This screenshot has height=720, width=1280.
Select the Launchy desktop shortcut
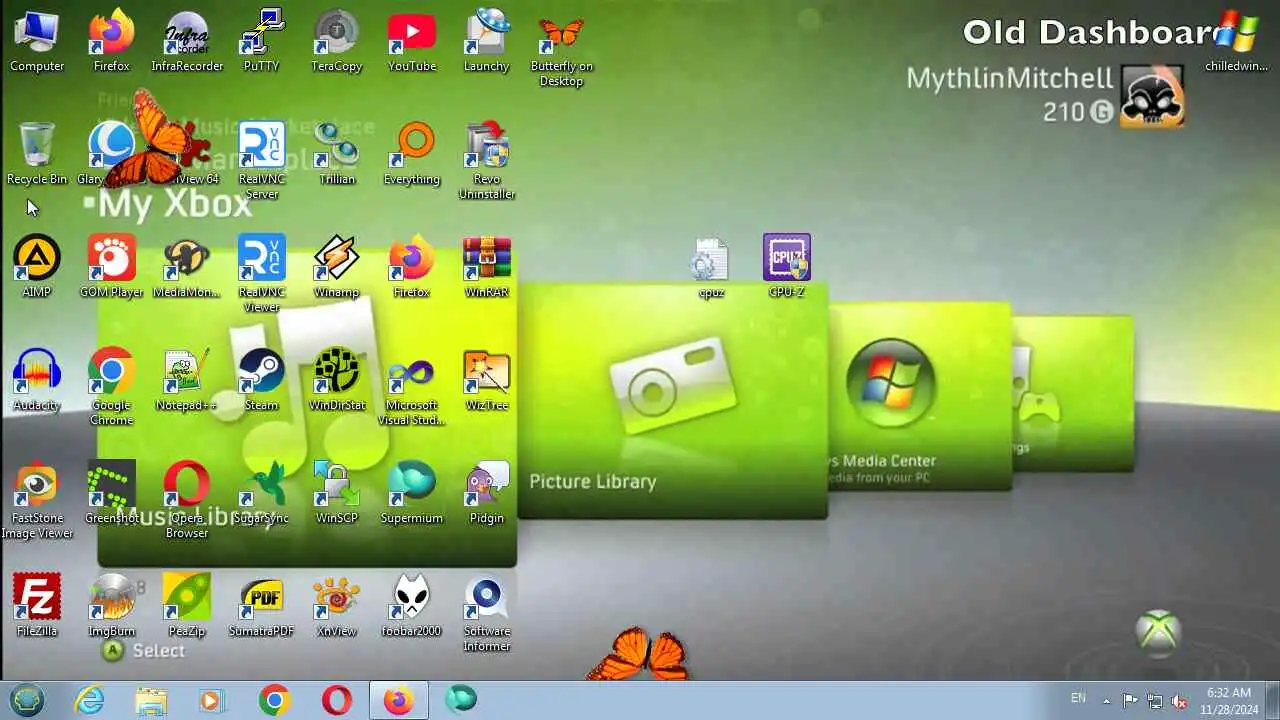tap(486, 41)
